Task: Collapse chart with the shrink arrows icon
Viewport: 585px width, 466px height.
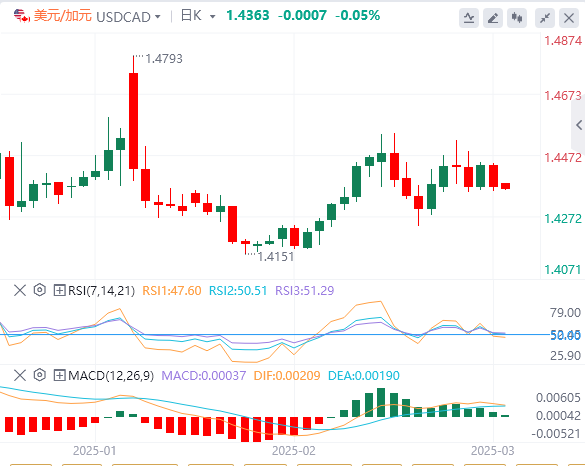Action: [545, 18]
